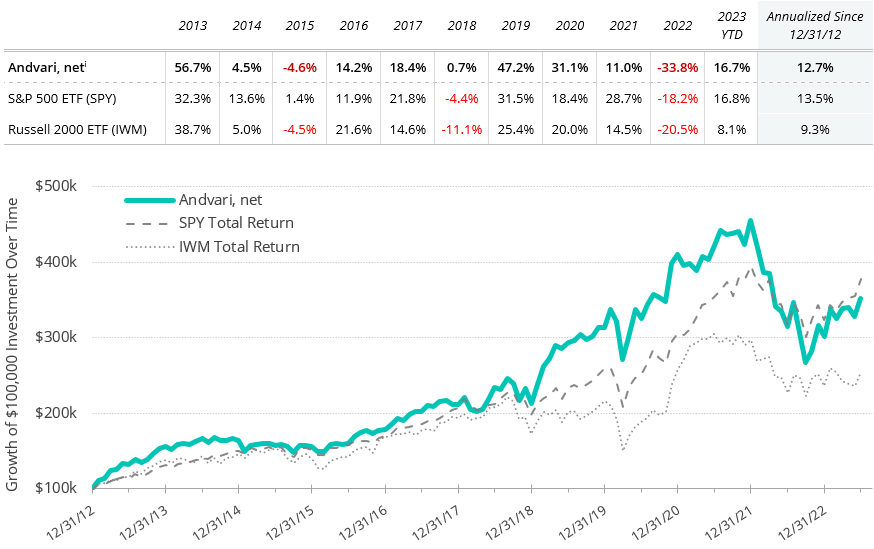
Task: Click Andvari's -33.8% value for 2022
Action: 677,68
